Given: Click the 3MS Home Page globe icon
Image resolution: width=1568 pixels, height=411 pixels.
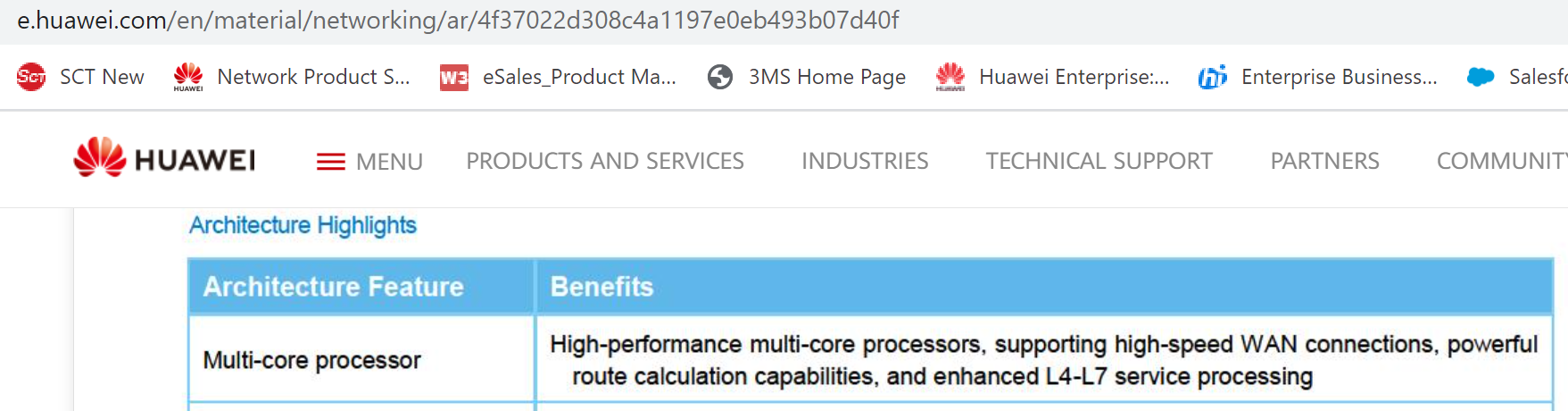Looking at the screenshot, I should pyautogui.click(x=720, y=77).
